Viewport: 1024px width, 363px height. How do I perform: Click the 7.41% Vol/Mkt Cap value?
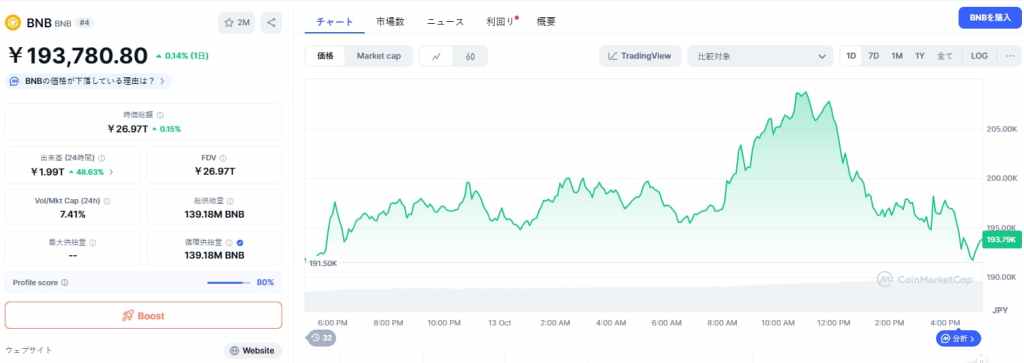(72, 214)
